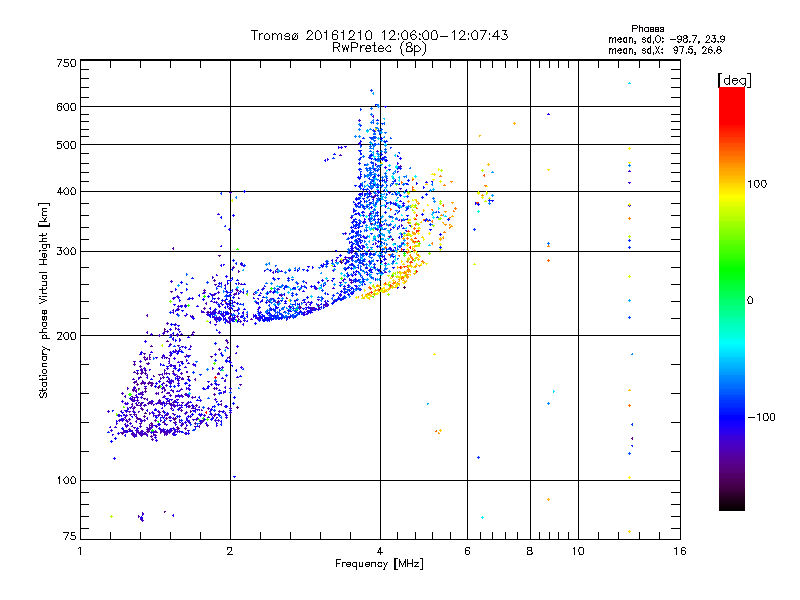Screen dimensions: 800x600
Task: Click the x-axis tick label '16'
Action: click(x=680, y=551)
